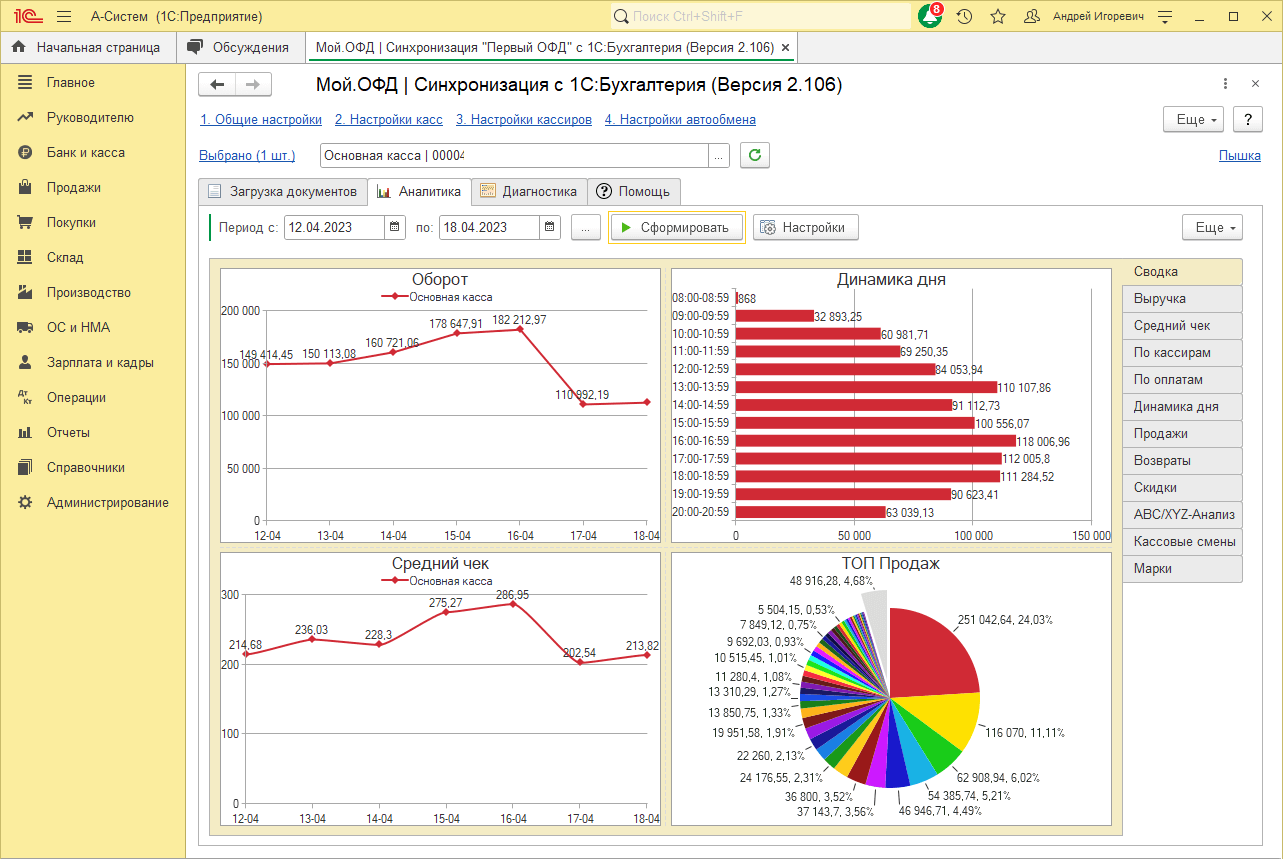Click the question mark help button
The height and width of the screenshot is (859, 1283).
[x=1247, y=119]
